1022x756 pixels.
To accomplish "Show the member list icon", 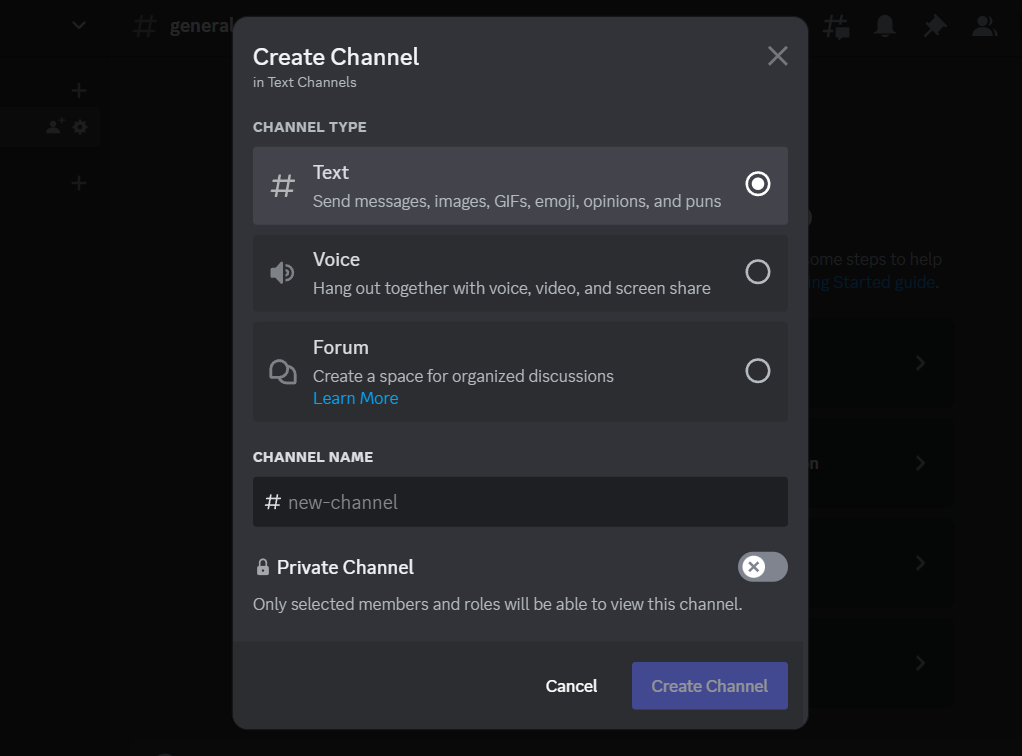I will pyautogui.click(x=985, y=27).
